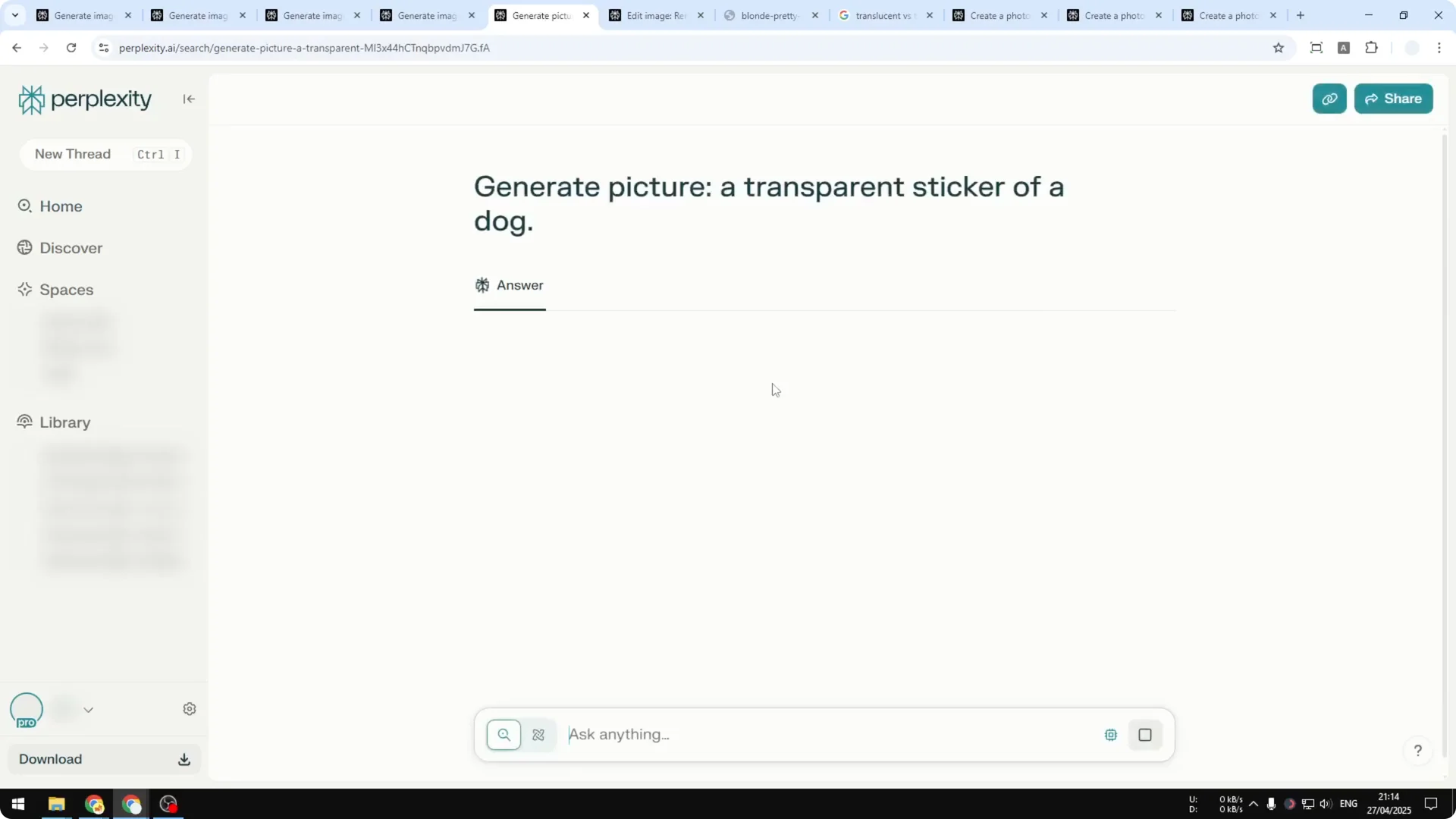Click the help question mark icon
The image size is (1456, 819).
point(1418,750)
